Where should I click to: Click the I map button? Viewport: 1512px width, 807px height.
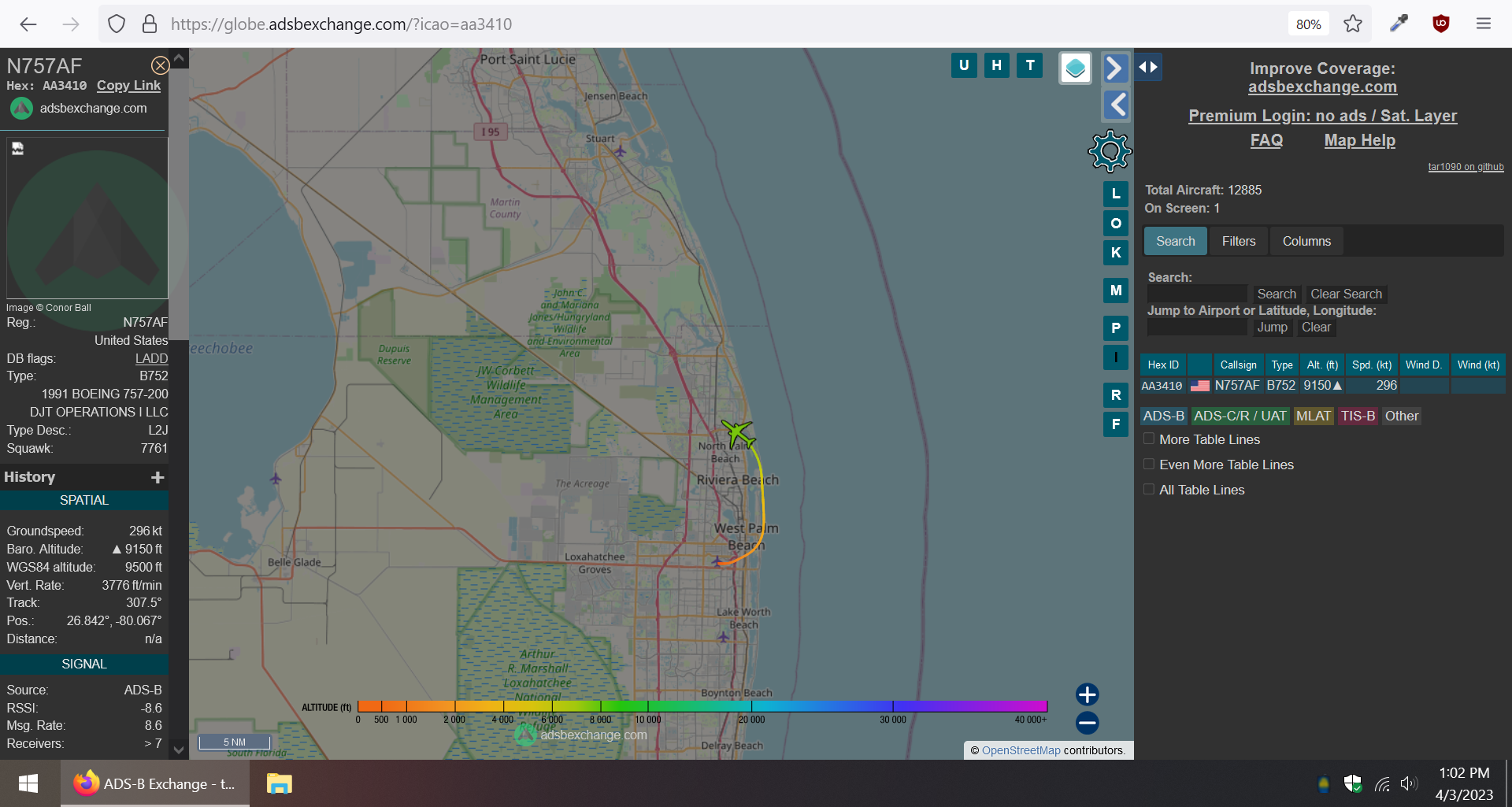(x=1116, y=357)
